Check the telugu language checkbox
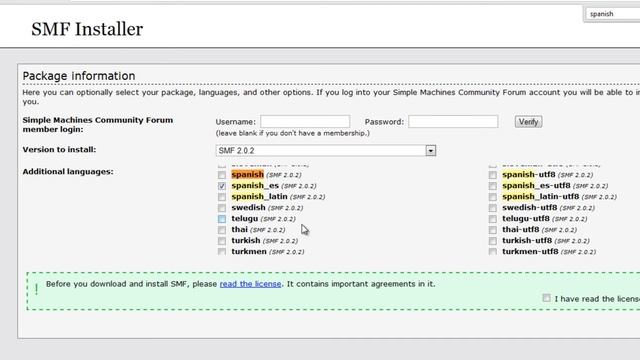Screen dimensions: 640x360 click(x=222, y=219)
